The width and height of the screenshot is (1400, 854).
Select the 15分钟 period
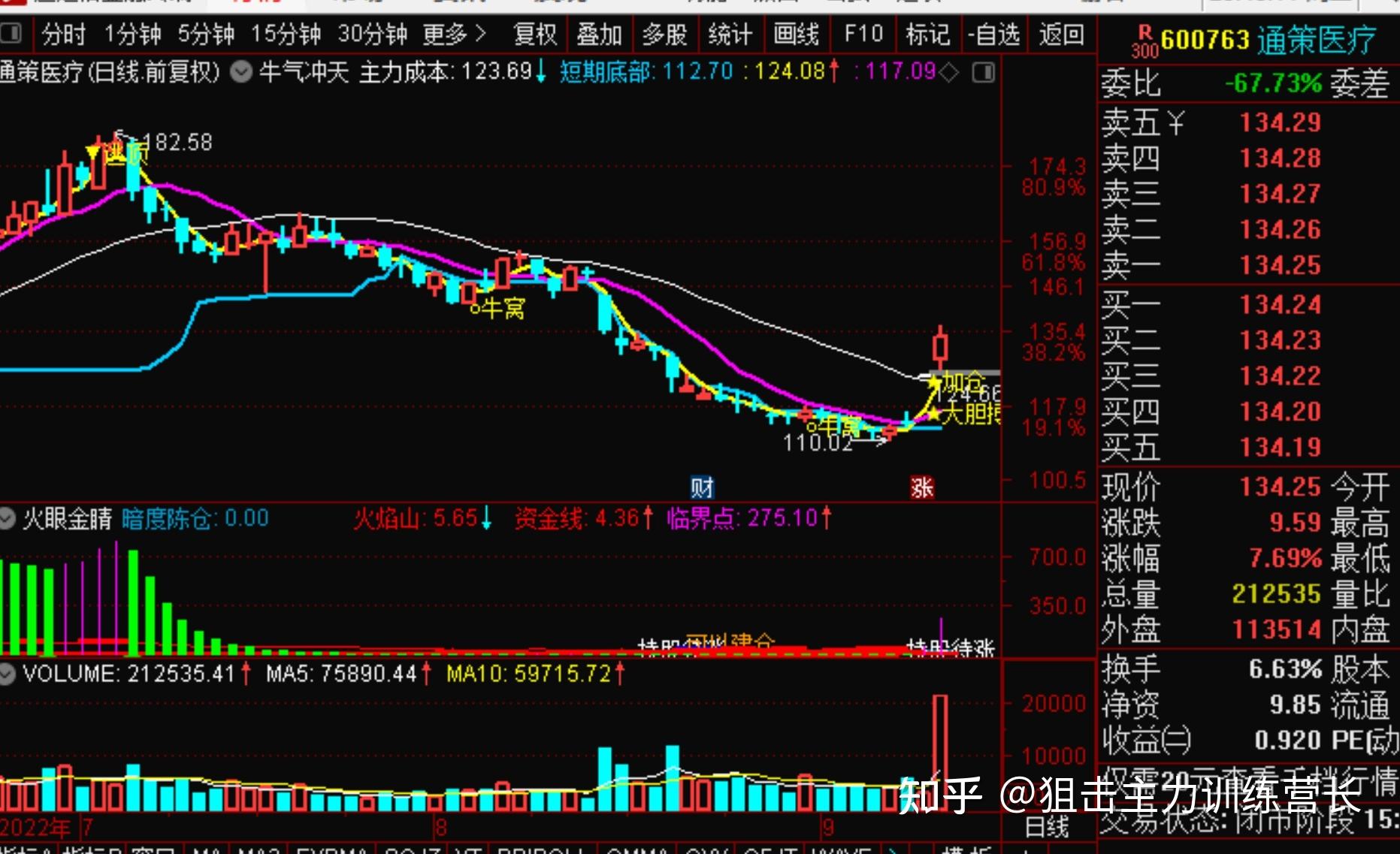[286, 35]
